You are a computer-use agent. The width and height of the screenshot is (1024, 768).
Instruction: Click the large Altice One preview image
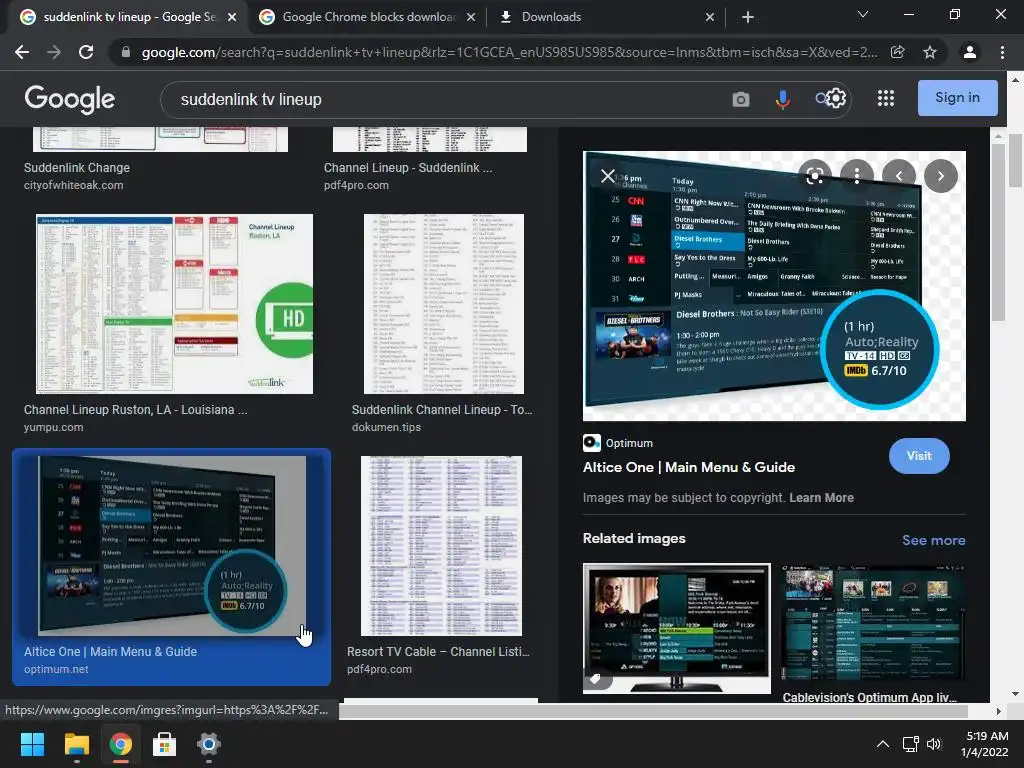pyautogui.click(x=774, y=286)
